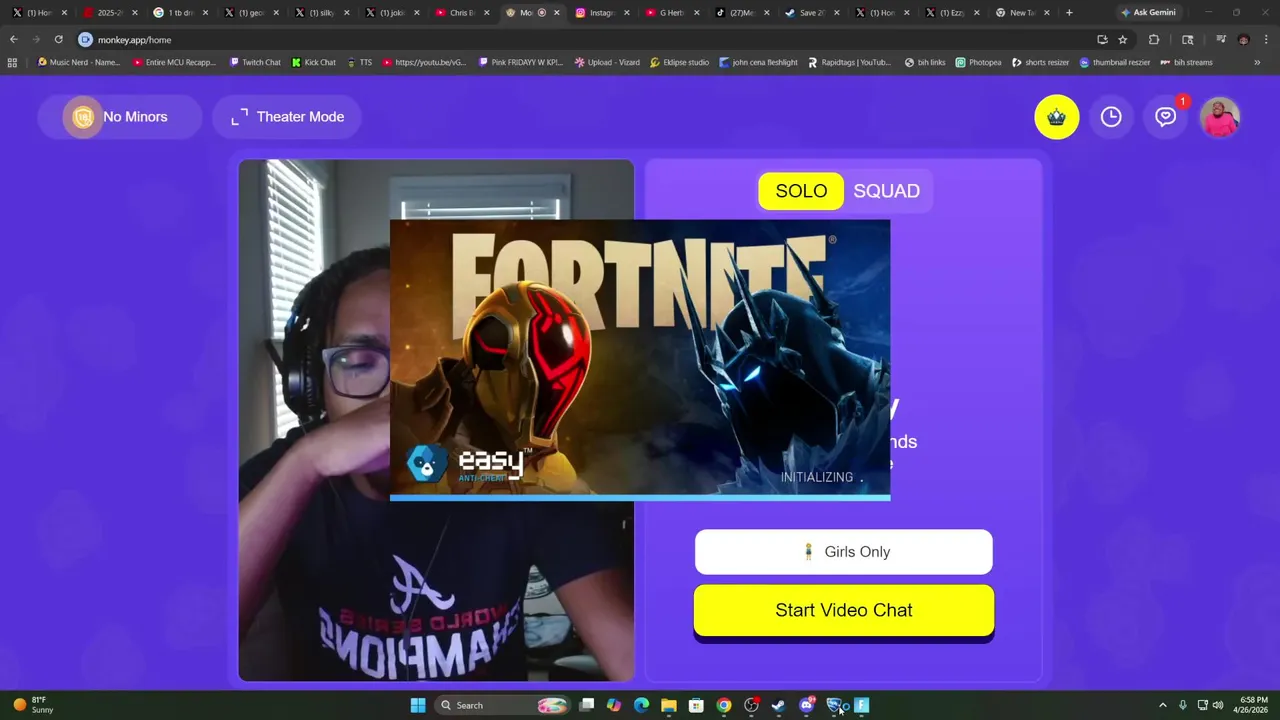Image resolution: width=1280 pixels, height=720 pixels.
Task: Show hidden system tray icons
Action: pyautogui.click(x=1162, y=705)
